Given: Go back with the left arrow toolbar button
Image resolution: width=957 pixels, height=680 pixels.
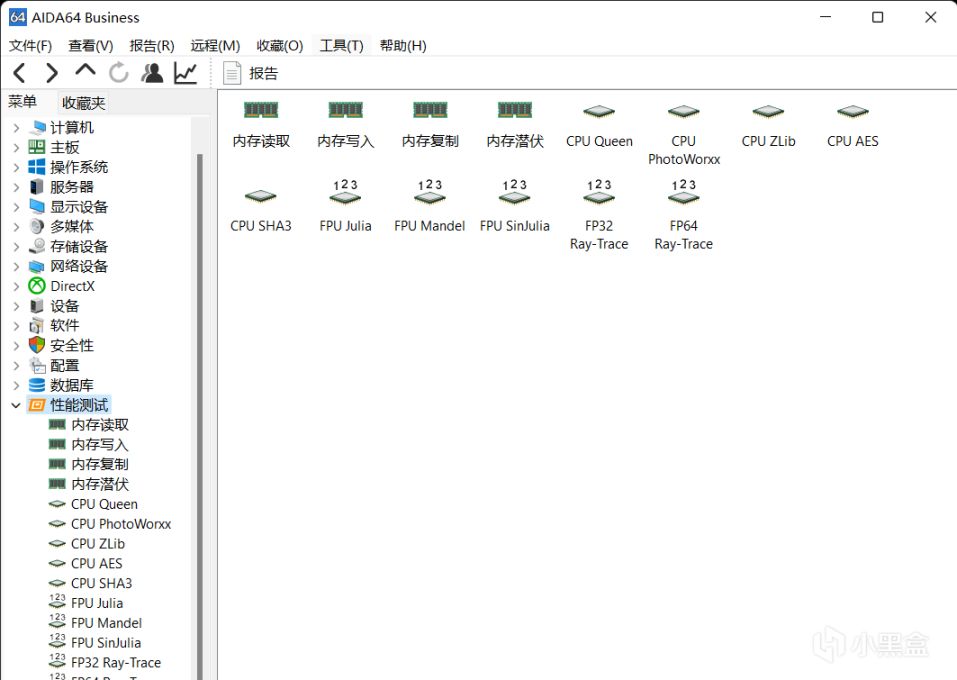Looking at the screenshot, I should (x=20, y=73).
